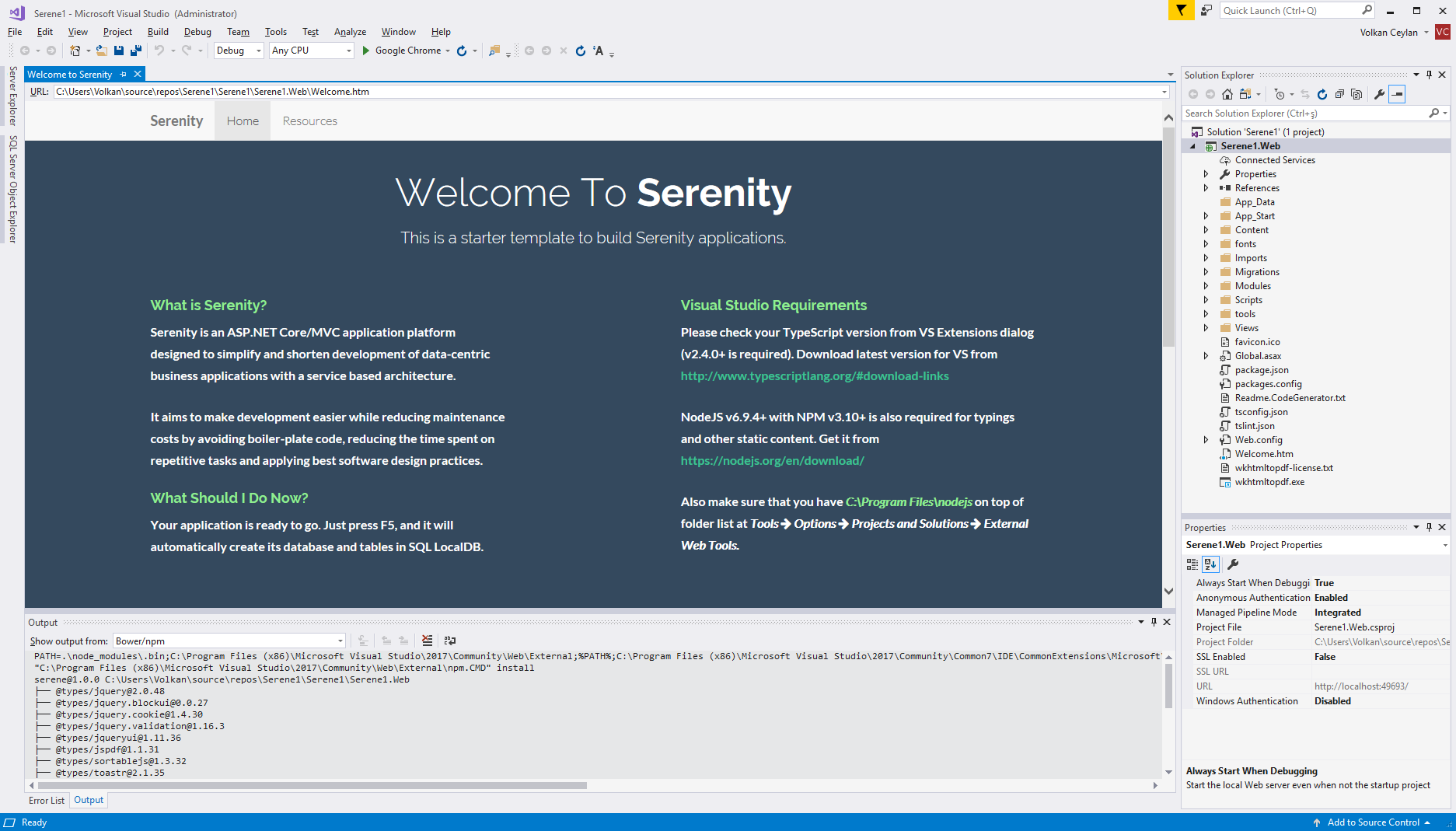
Task: Collapse the Serene1.Web project node
Action: coord(1192,146)
